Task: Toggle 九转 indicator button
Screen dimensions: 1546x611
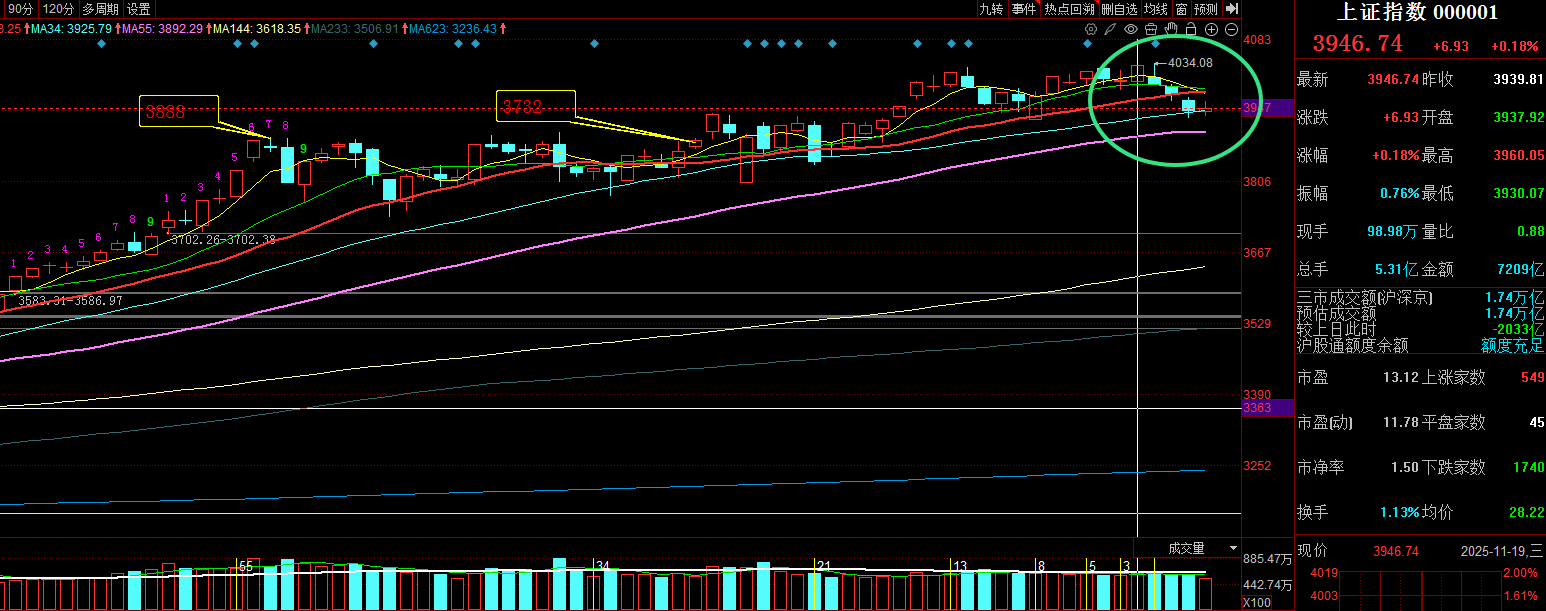Action: (x=991, y=9)
